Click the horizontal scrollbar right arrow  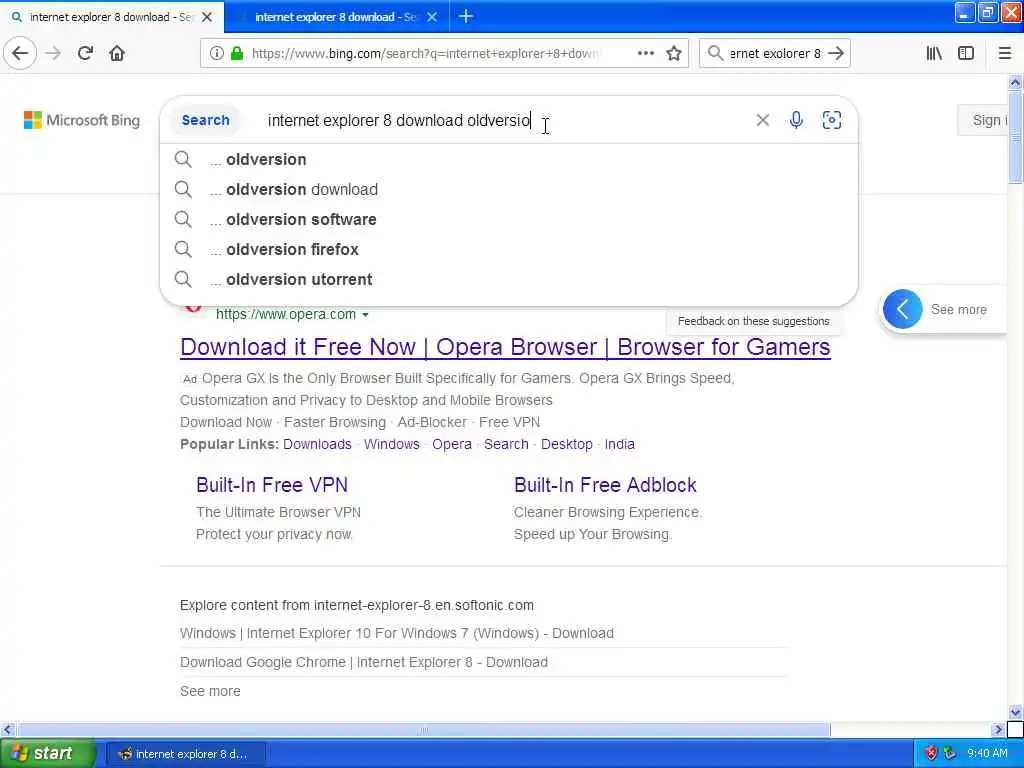(x=998, y=729)
